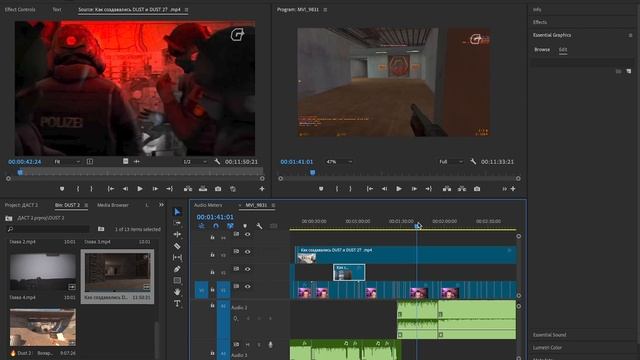This screenshot has height=360, width=640.
Task: Export frame from the Program monitor
Action: [477, 189]
